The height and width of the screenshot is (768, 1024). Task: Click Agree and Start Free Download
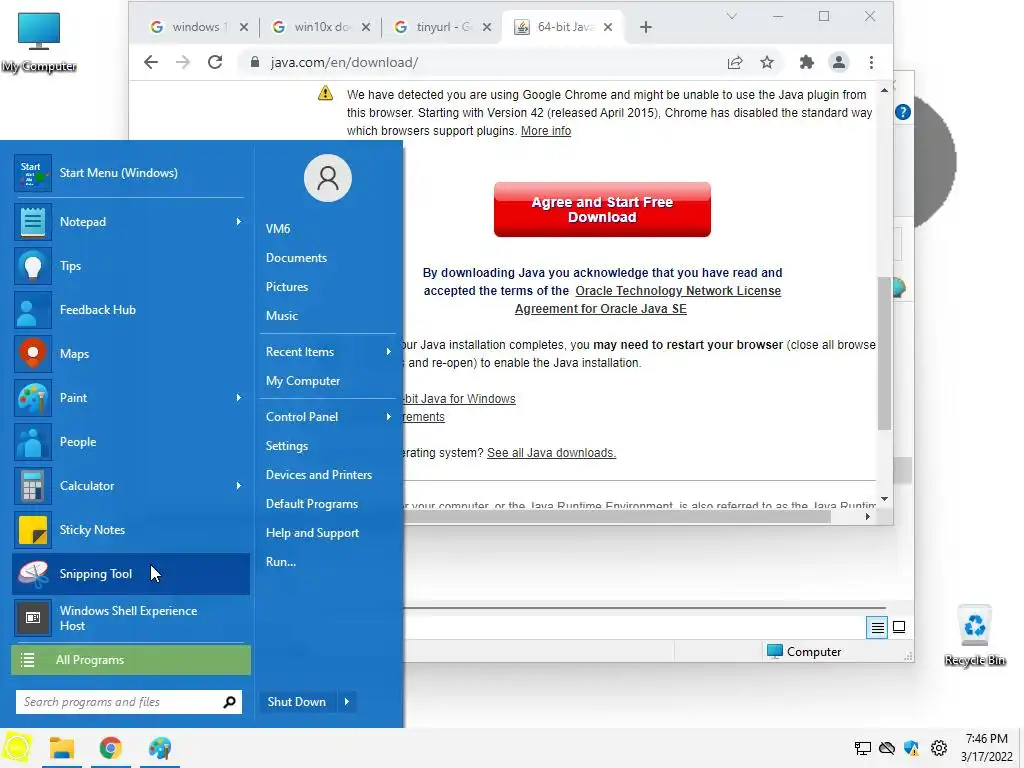[x=602, y=210]
